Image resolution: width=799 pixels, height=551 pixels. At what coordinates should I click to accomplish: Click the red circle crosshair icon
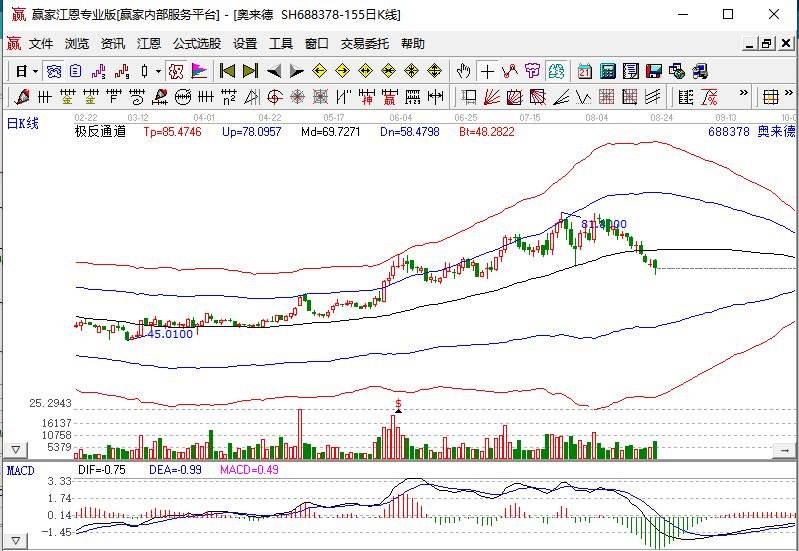(275, 96)
